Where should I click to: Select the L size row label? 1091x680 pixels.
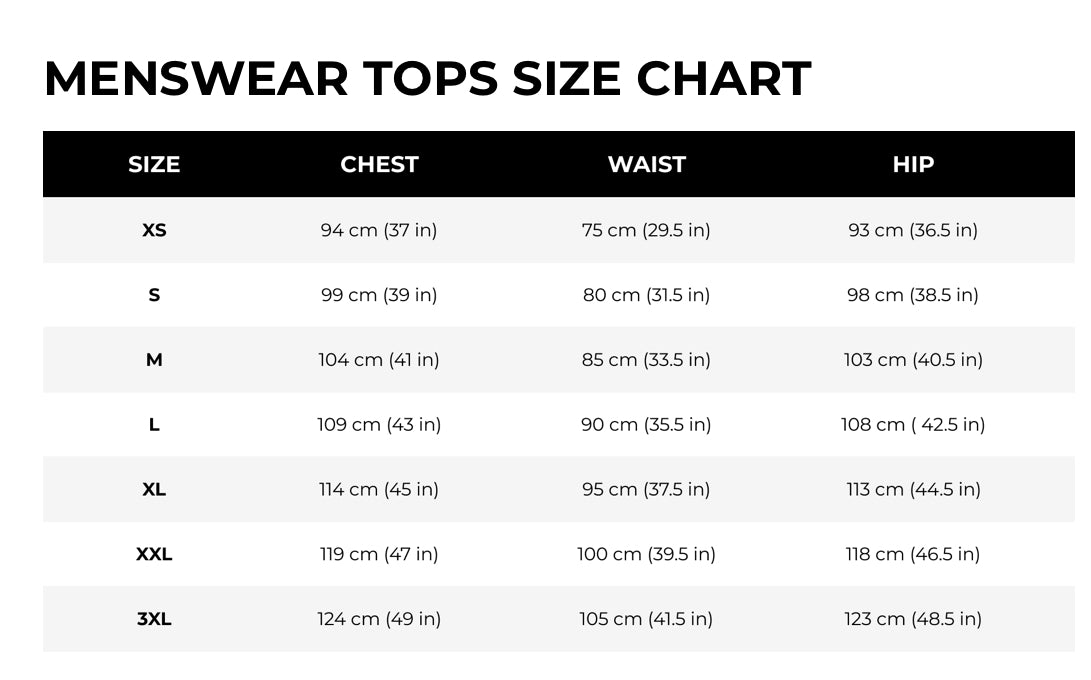[x=154, y=424]
